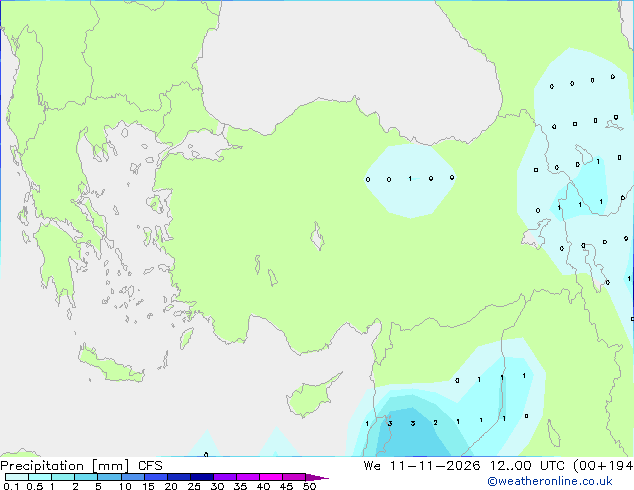The height and width of the screenshot is (490, 634).
Task: Click the 25–30 mm dark navy legend segment
Action: point(201,477)
